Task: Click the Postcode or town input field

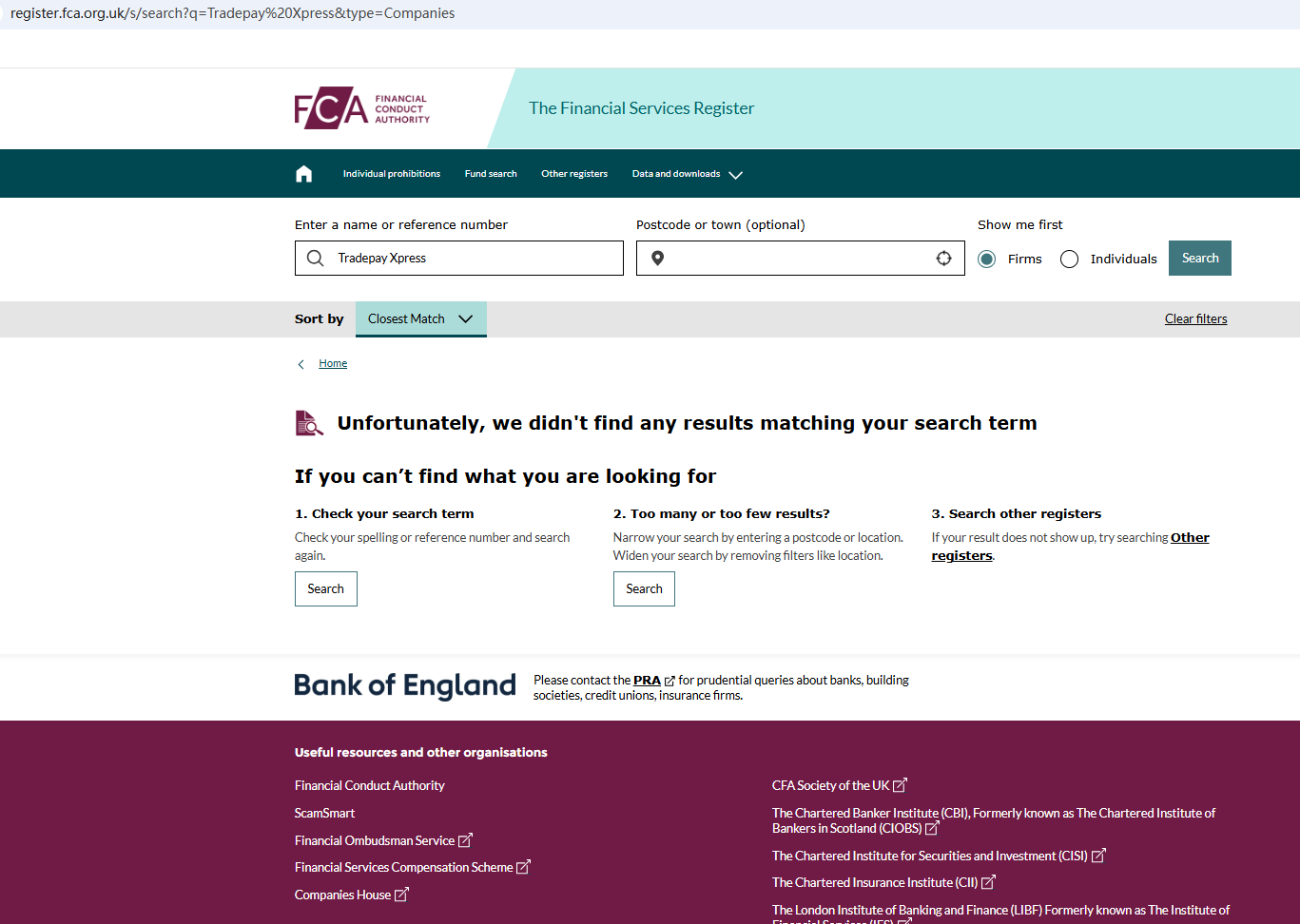Action: tap(801, 259)
